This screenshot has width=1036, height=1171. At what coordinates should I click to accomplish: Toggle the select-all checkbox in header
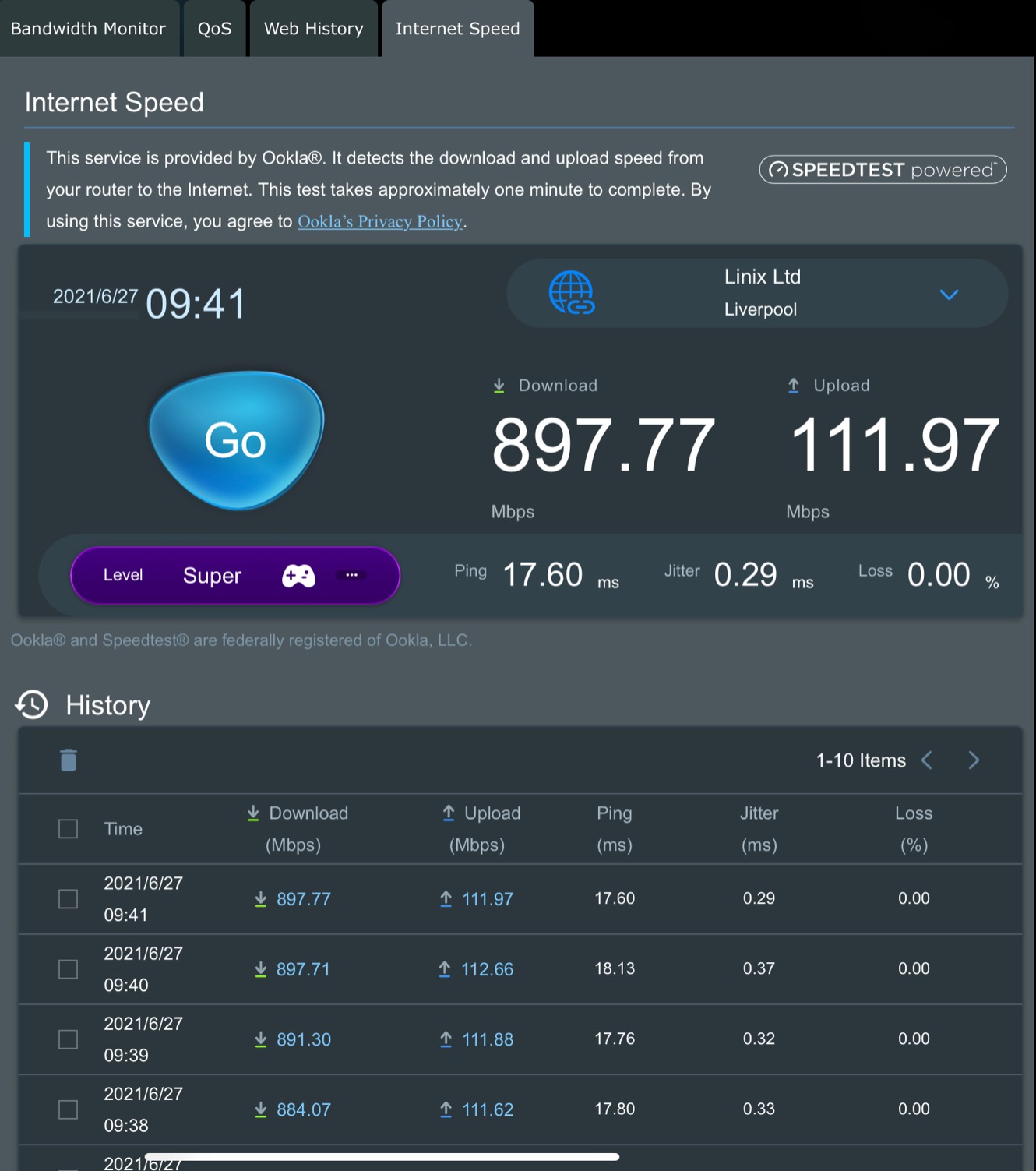click(x=69, y=829)
